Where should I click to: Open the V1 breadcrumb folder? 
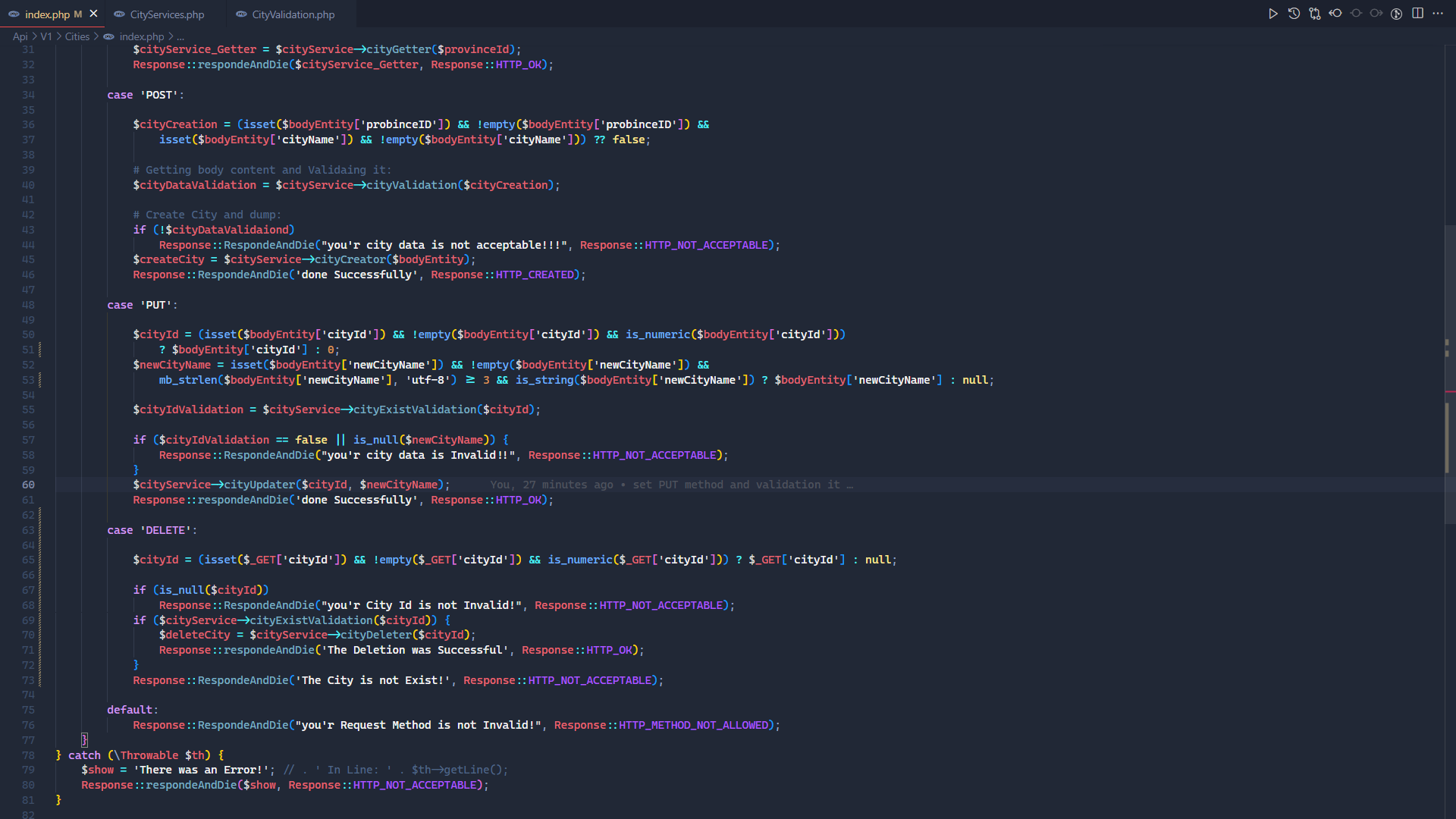click(x=46, y=36)
